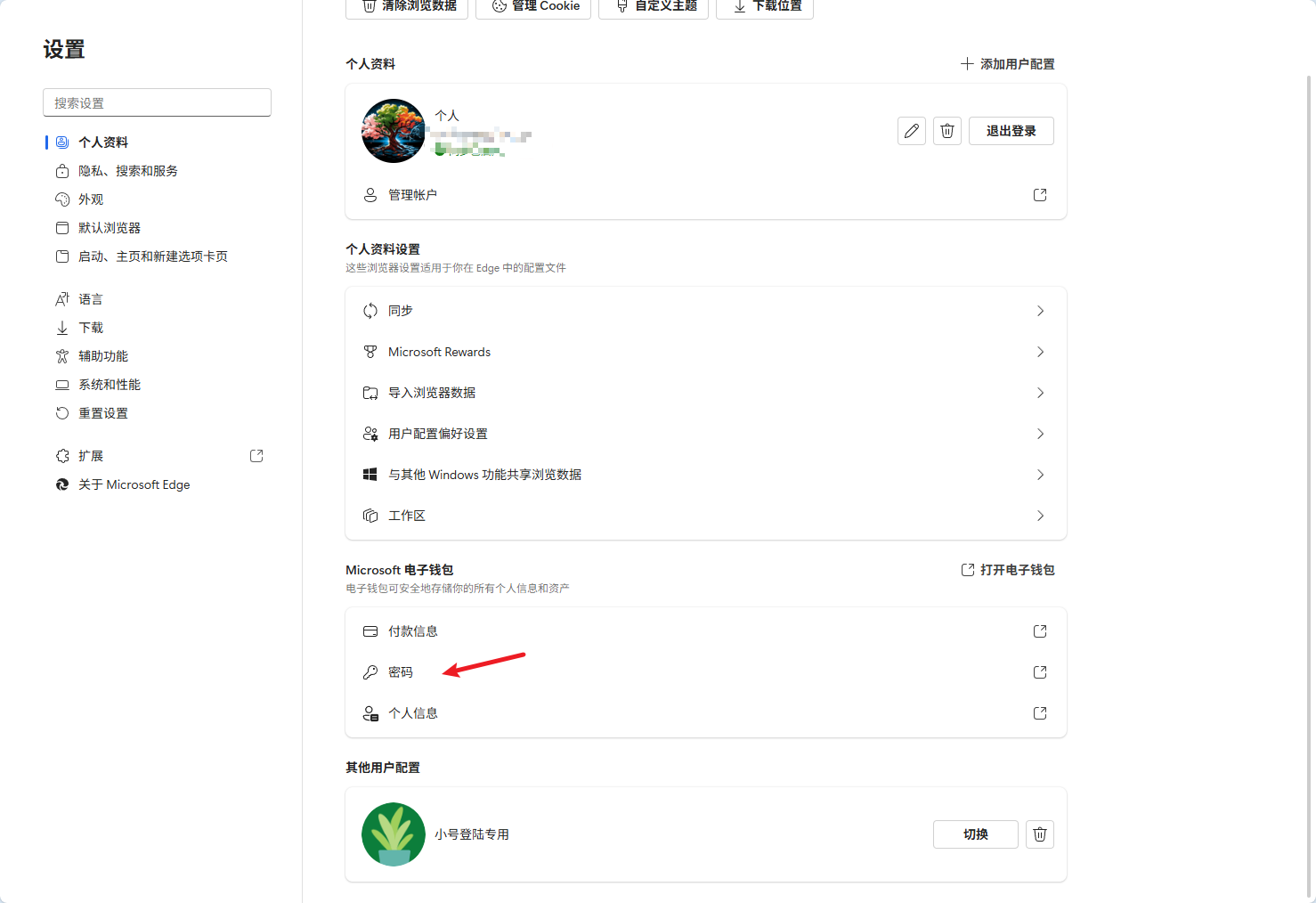Expand the 同步 settings row

1039,311
